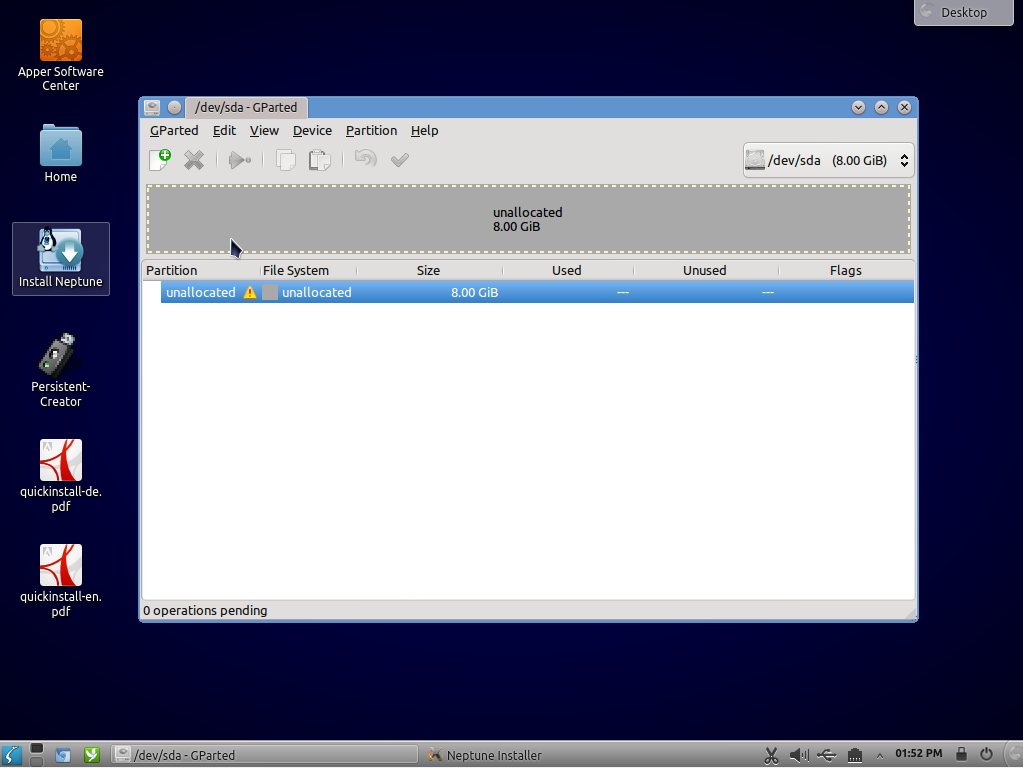Viewport: 1023px width, 768px height.
Task: Switch to /dev/sda - GParted taskbar entry
Action: coord(264,755)
